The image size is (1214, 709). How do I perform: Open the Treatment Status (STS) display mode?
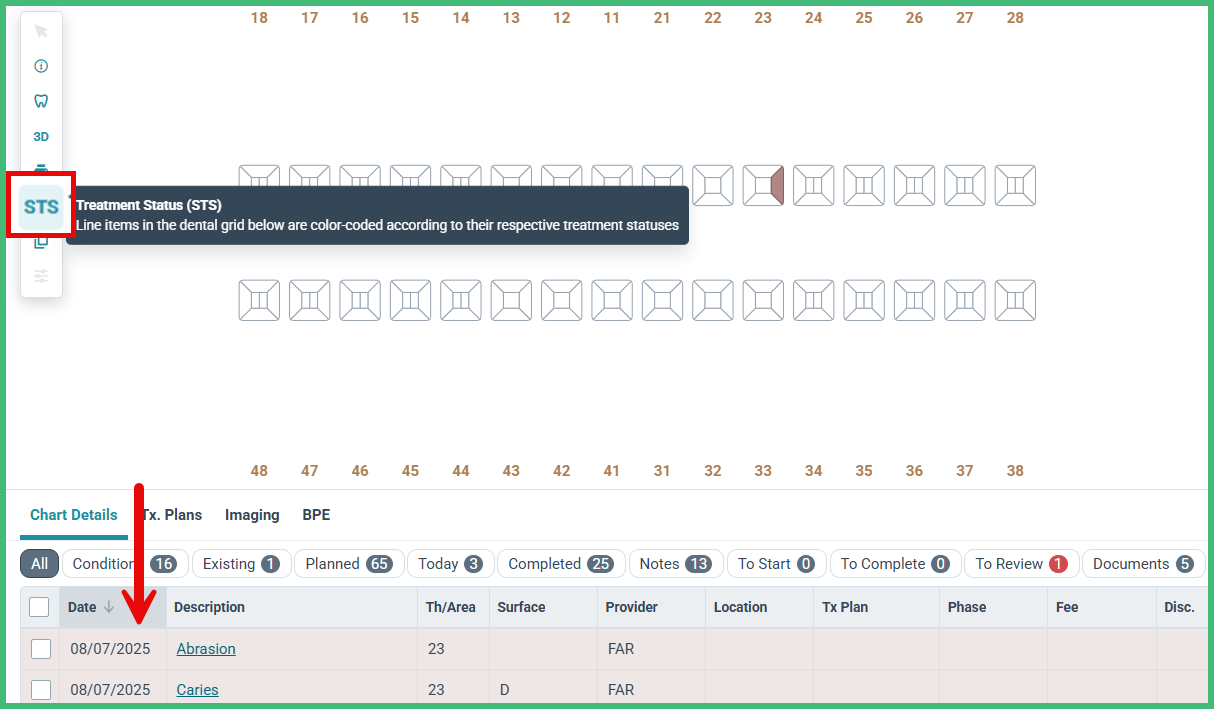tap(40, 206)
